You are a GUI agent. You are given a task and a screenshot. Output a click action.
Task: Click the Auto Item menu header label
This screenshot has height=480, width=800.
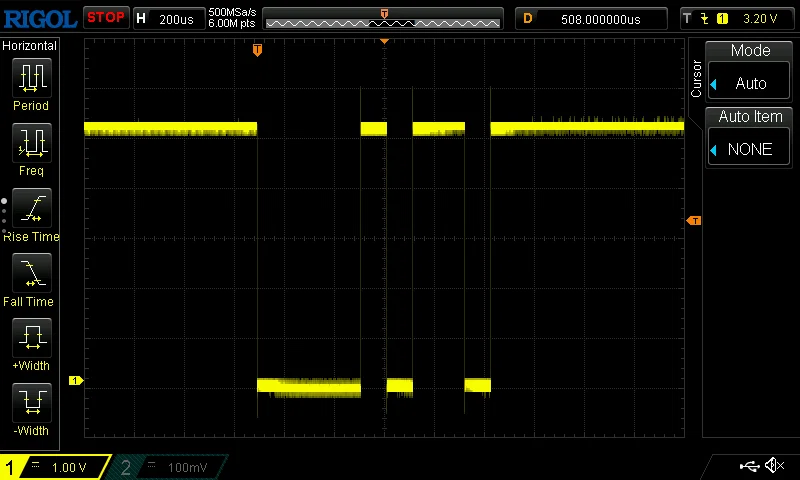click(x=750, y=117)
